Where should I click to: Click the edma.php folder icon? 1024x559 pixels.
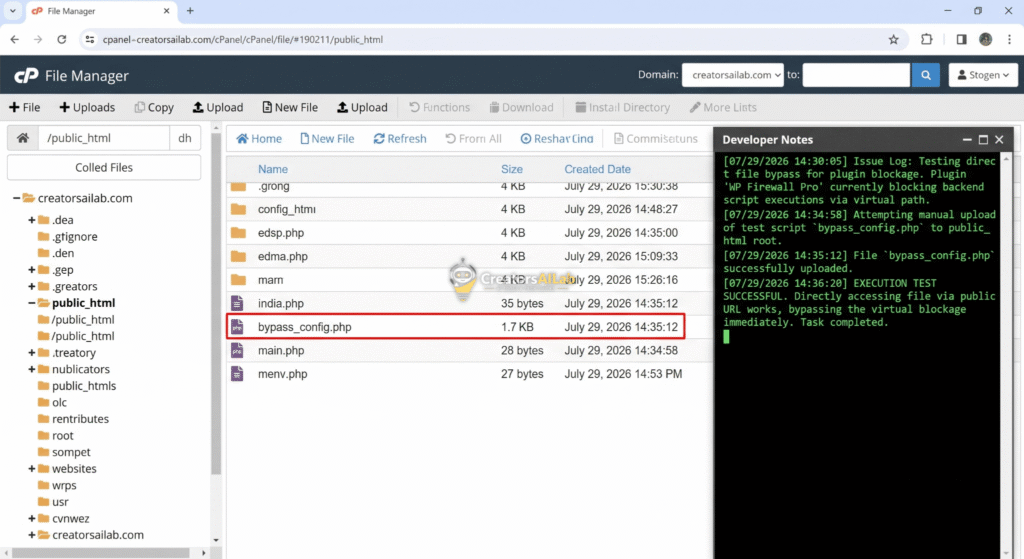coord(238,256)
